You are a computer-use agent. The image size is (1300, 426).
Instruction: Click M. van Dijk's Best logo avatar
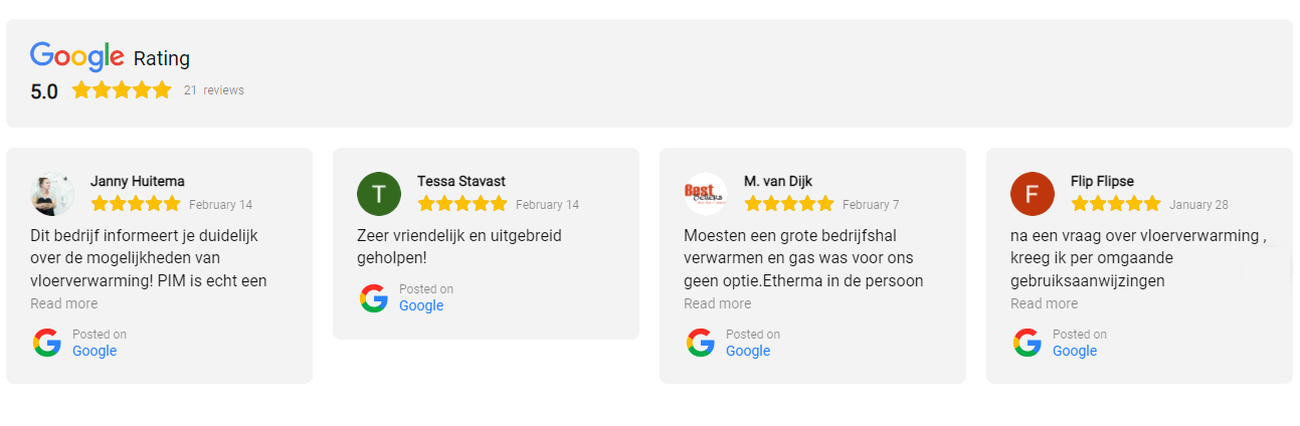point(706,193)
